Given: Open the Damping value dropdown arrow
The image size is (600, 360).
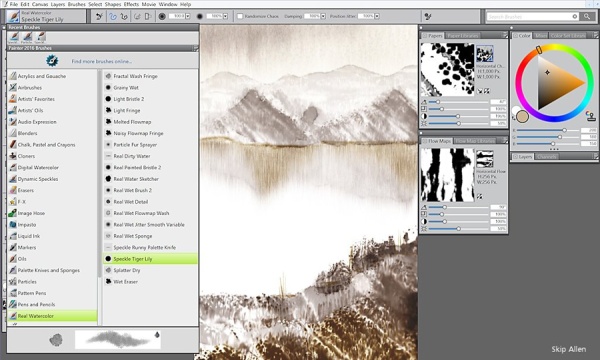Looking at the screenshot, I should click(323, 16).
